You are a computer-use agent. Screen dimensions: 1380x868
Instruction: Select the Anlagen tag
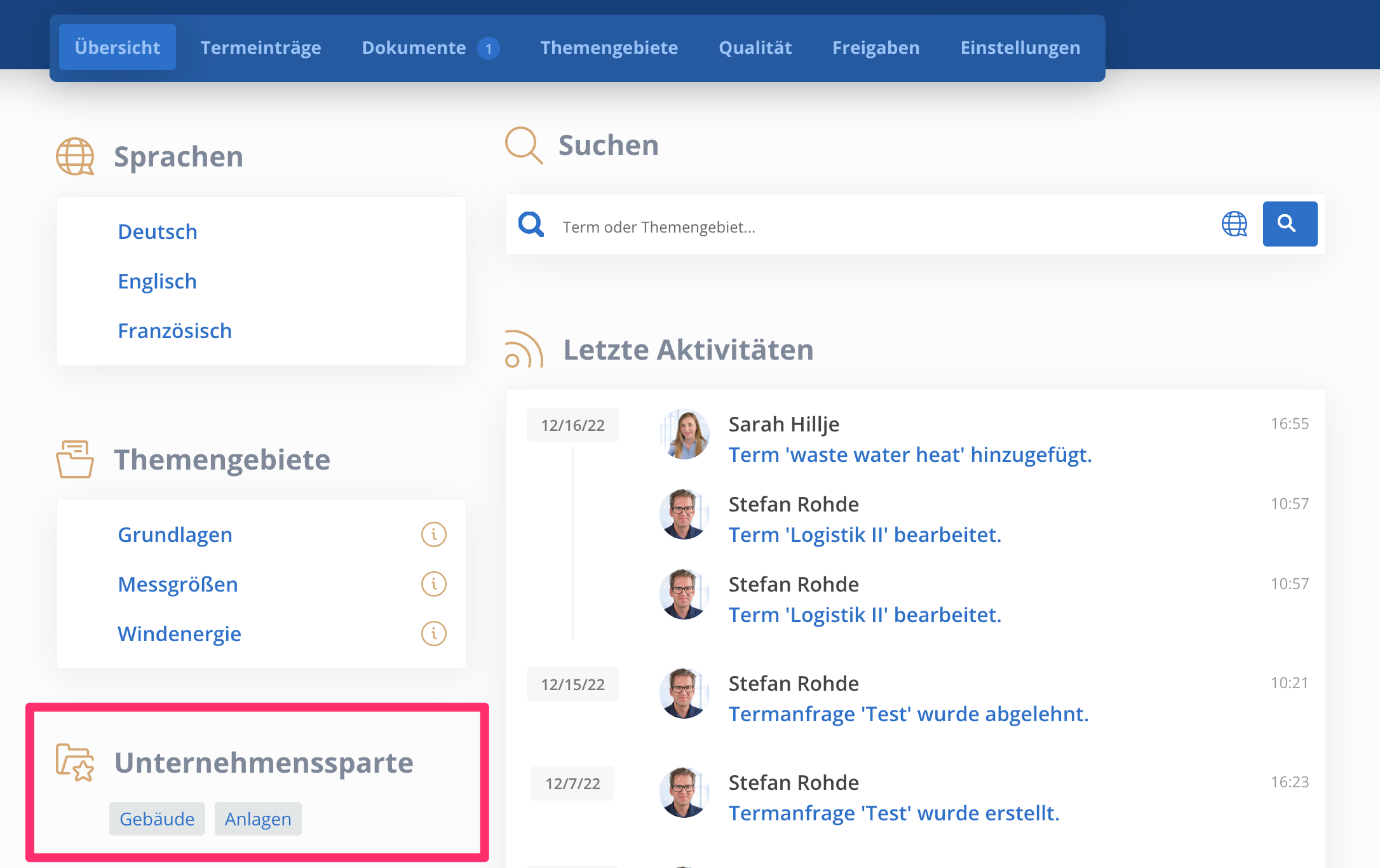pyautogui.click(x=258, y=819)
